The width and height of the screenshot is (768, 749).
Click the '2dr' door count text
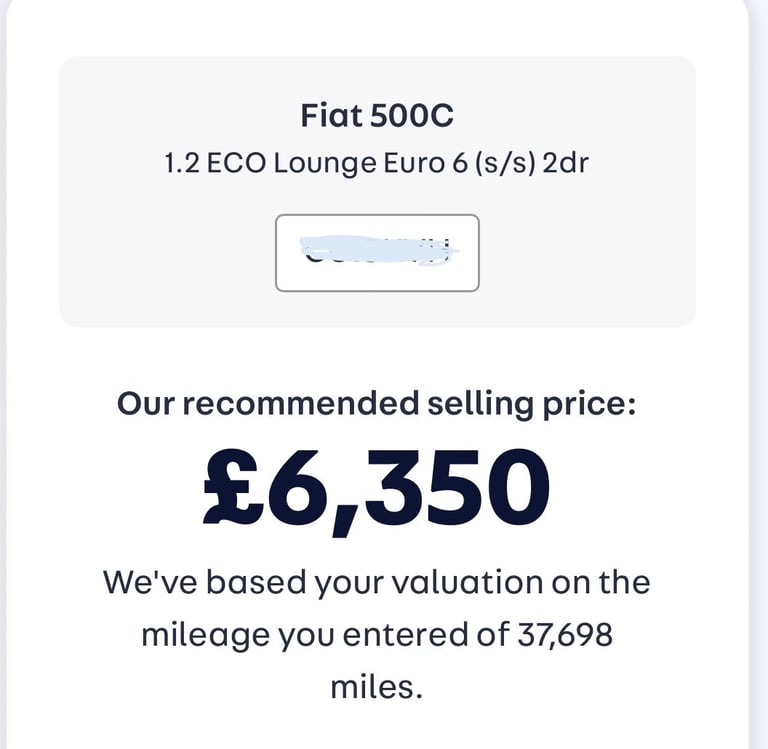(565, 163)
